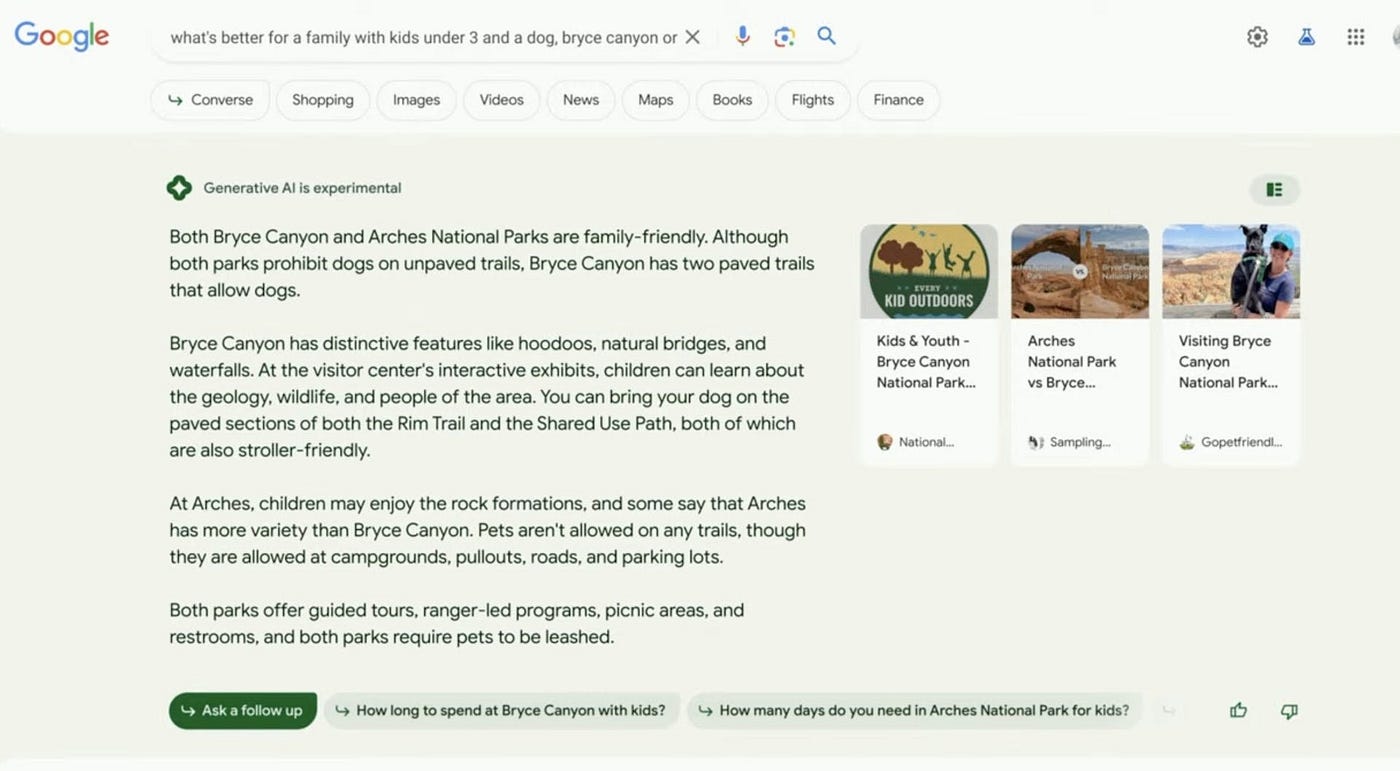The width and height of the screenshot is (1400, 771).
Task: Switch to the Maps tab
Action: [655, 100]
